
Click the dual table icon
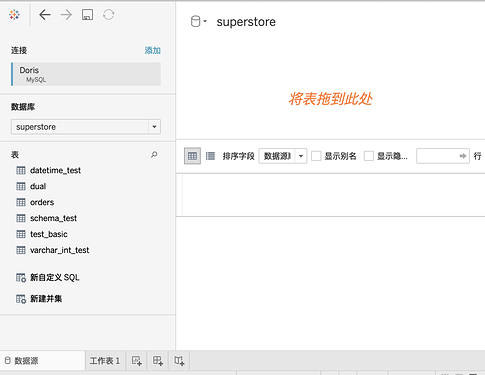(21, 186)
